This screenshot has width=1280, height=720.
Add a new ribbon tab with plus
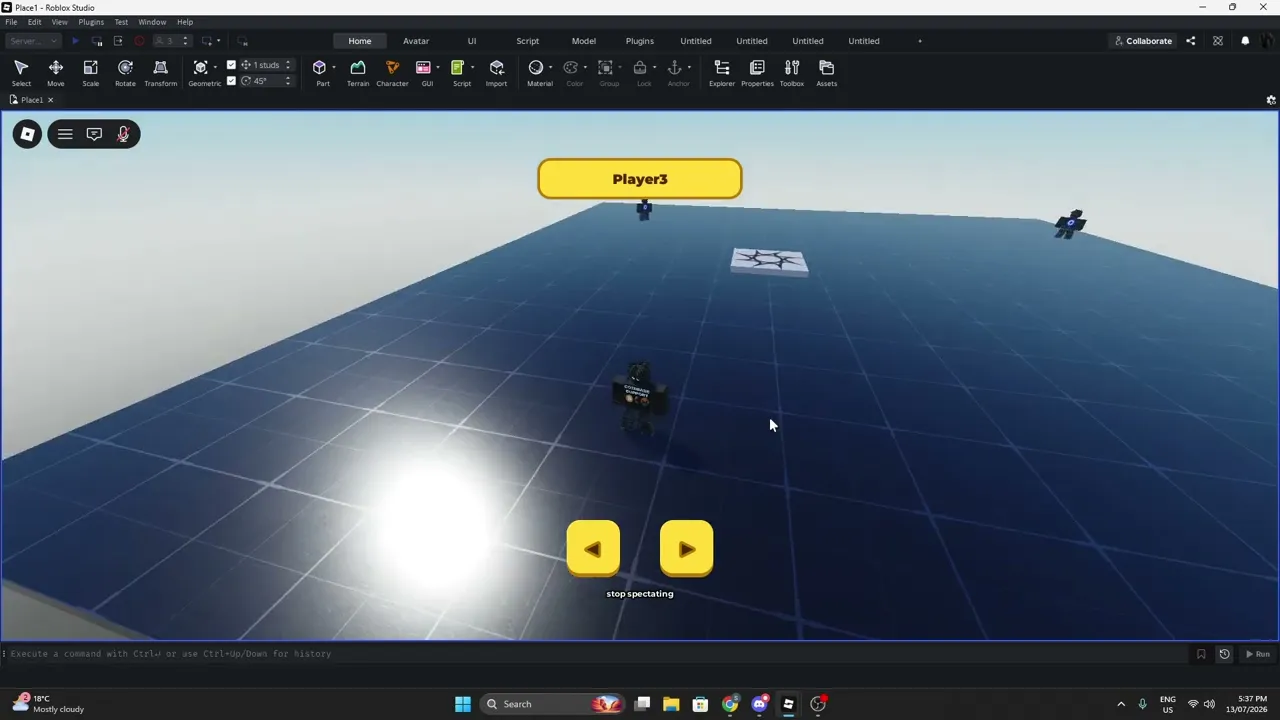pyautogui.click(x=920, y=41)
